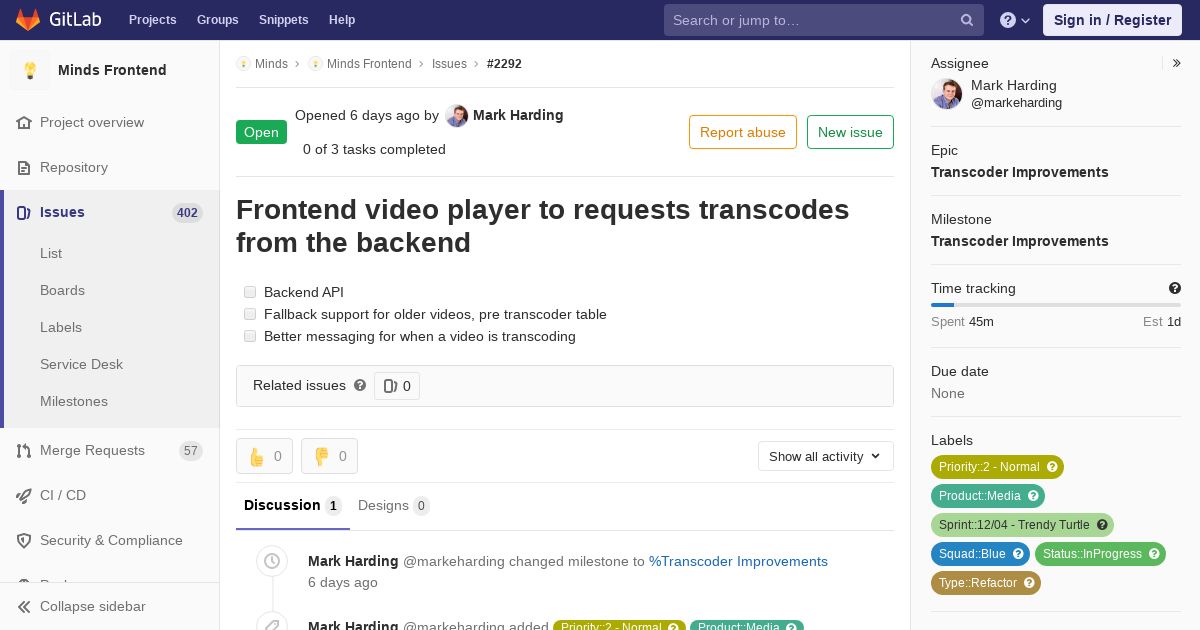Collapse the right sidebar with the chevron toggle
This screenshot has width=1200, height=630.
(1176, 63)
